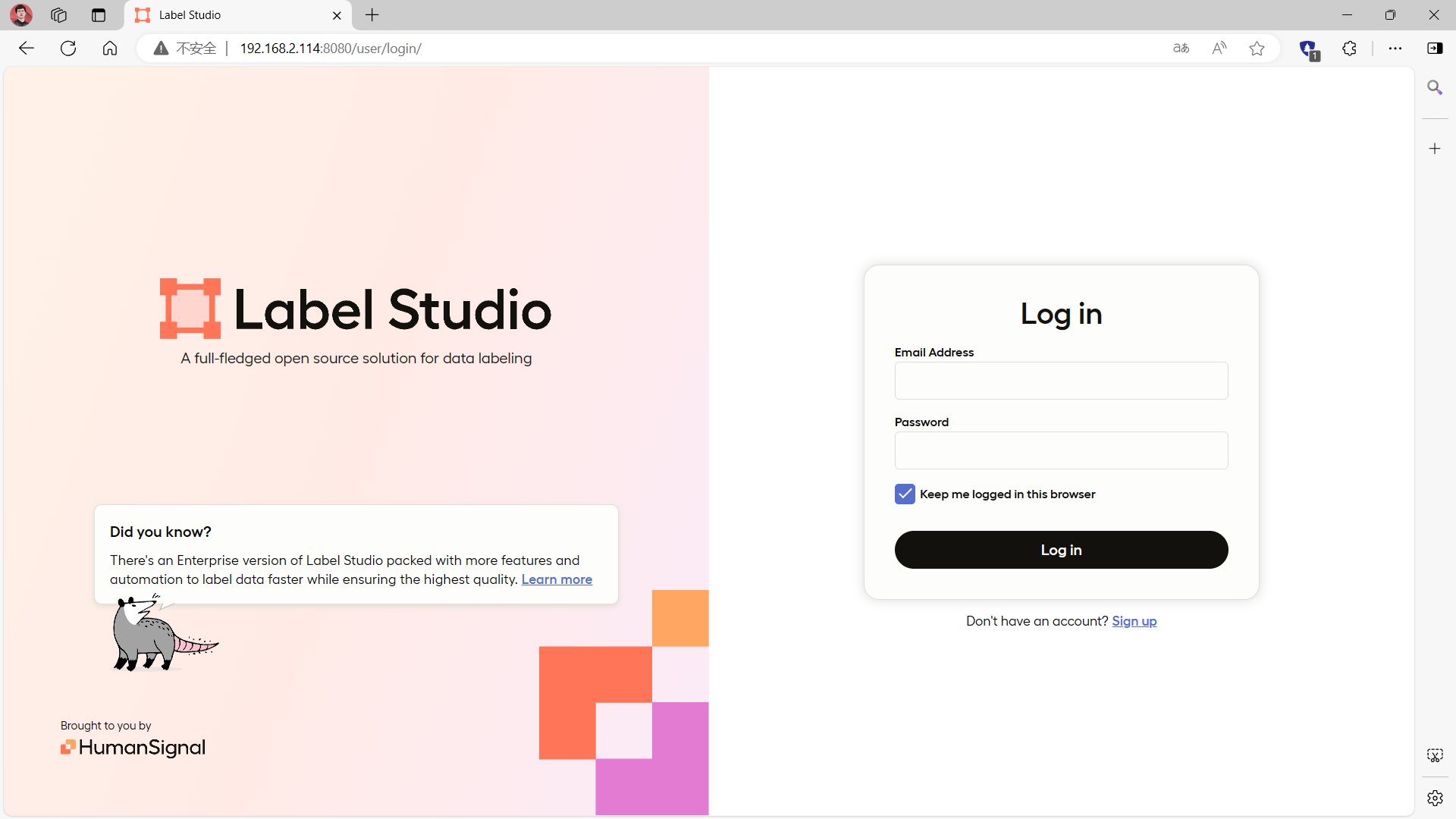Add this page to favorites
The image size is (1456, 819).
(1257, 49)
